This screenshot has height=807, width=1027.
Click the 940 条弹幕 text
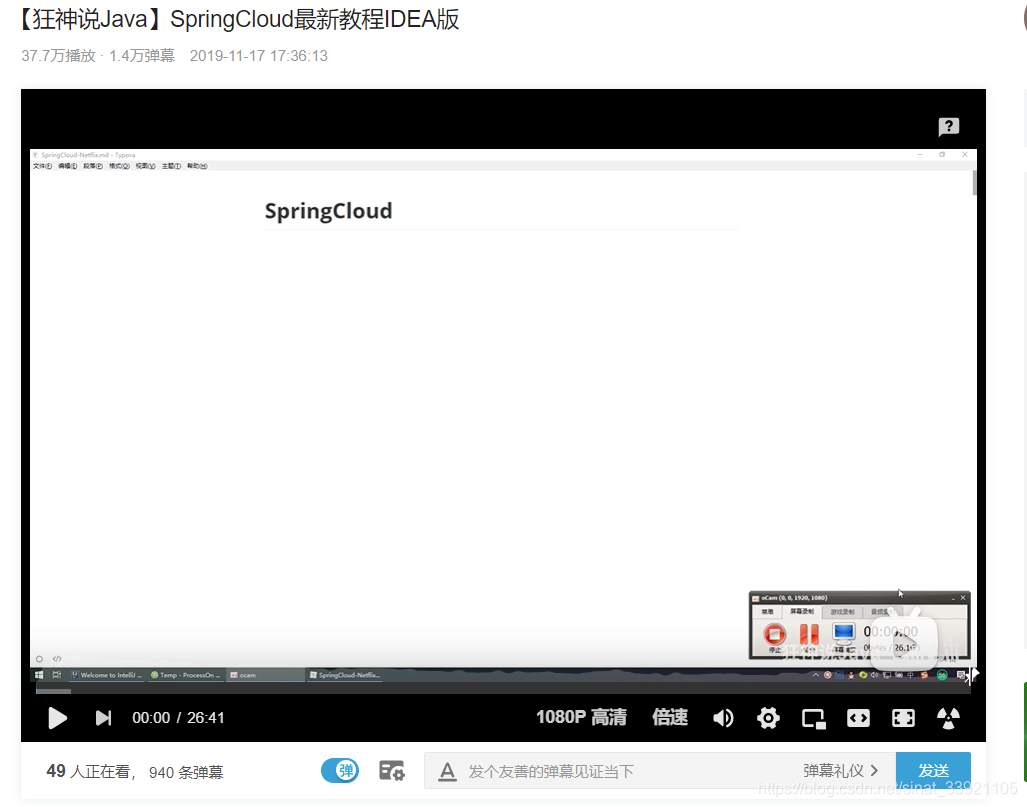(186, 772)
